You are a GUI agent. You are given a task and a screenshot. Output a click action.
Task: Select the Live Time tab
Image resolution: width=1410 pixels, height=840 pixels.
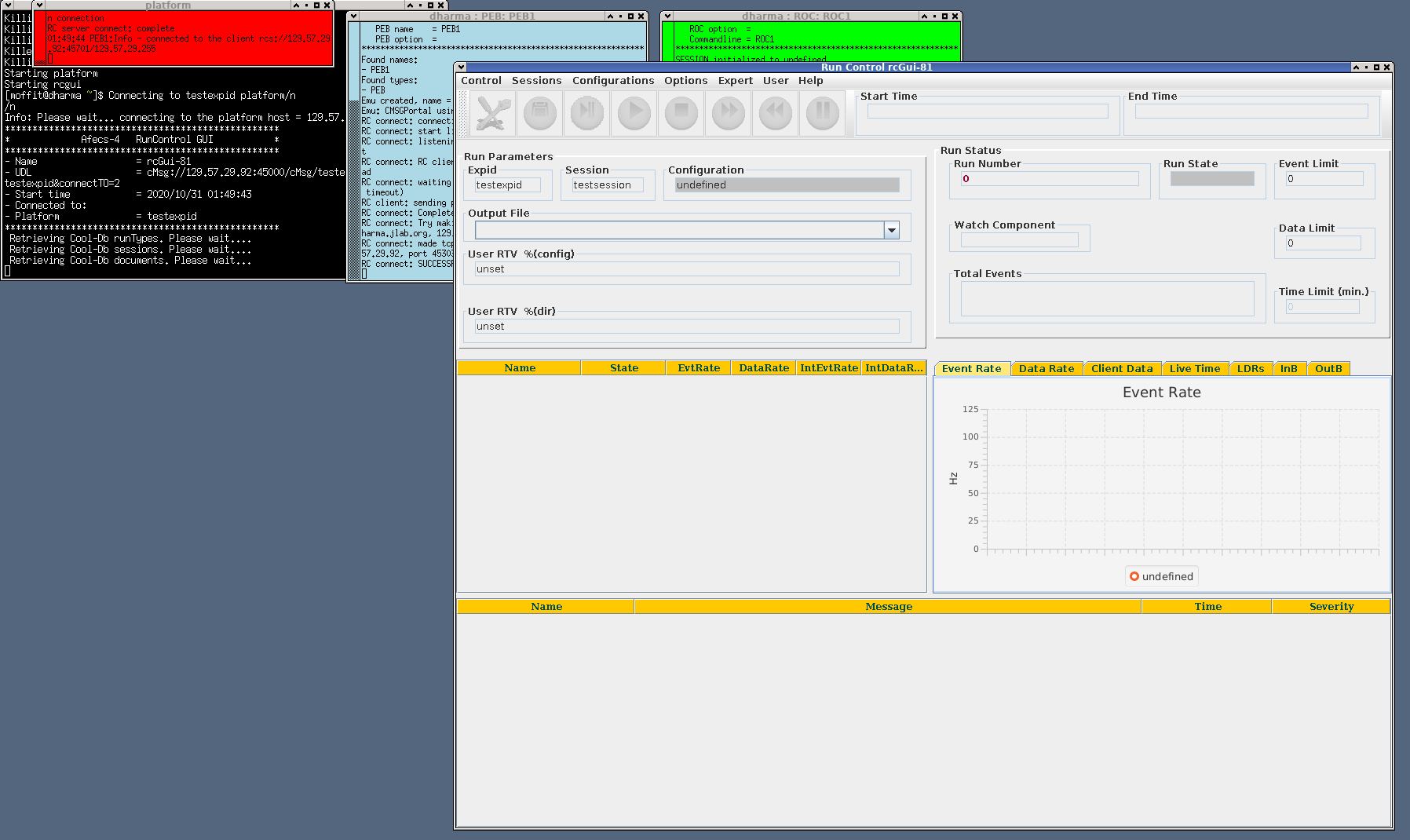1194,369
